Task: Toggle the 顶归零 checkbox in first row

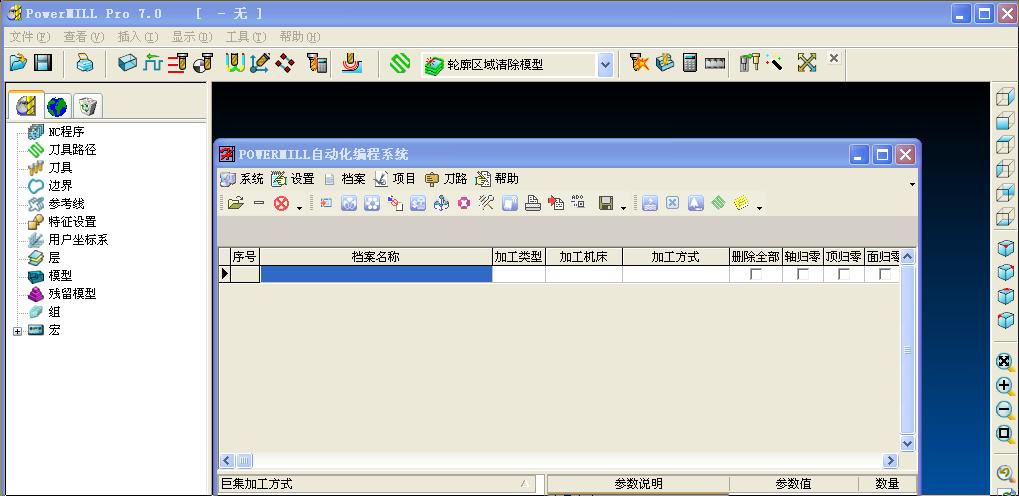Action: (x=844, y=274)
